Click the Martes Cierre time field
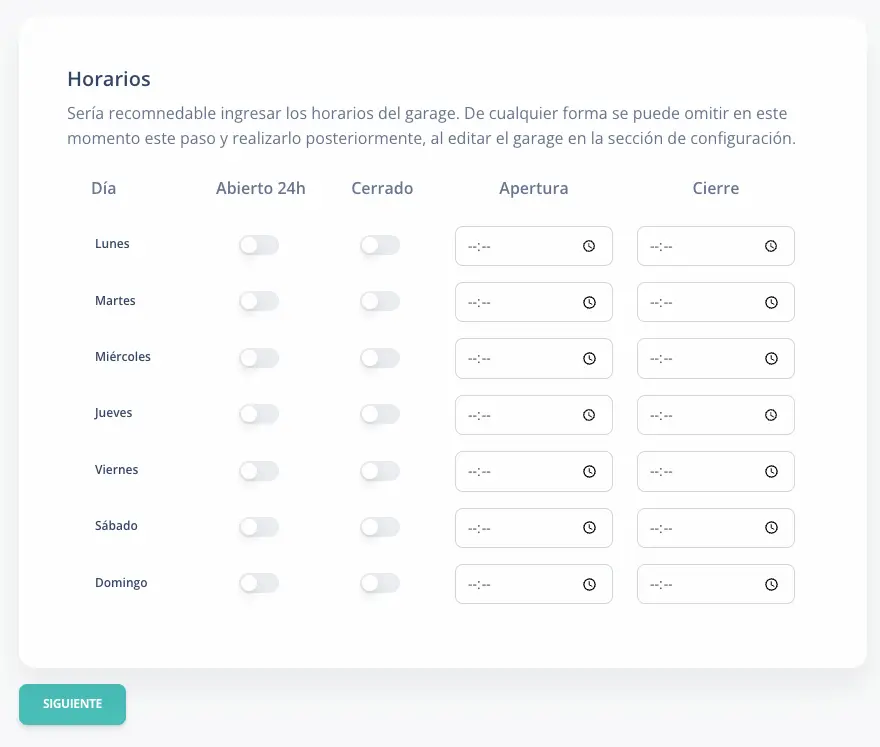 tap(700, 302)
